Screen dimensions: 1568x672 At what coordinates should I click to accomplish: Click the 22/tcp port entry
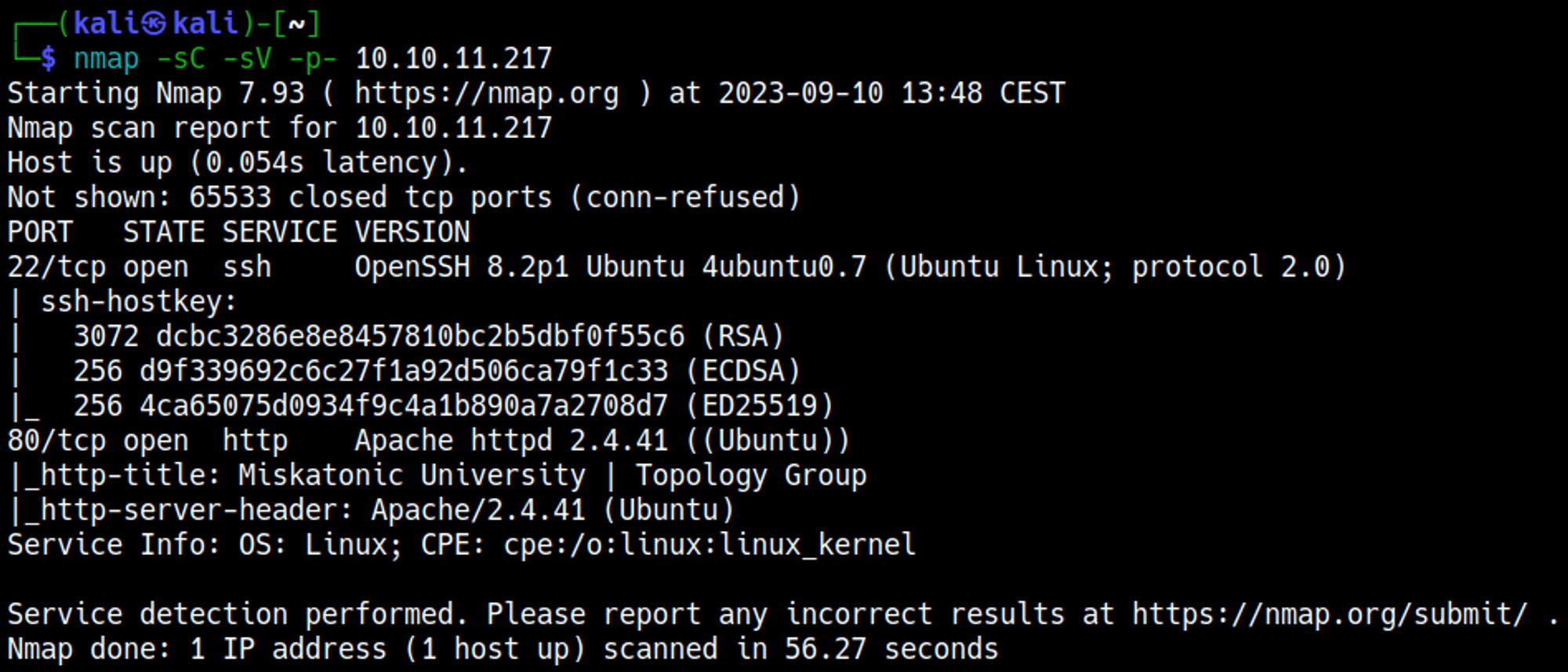click(56, 267)
